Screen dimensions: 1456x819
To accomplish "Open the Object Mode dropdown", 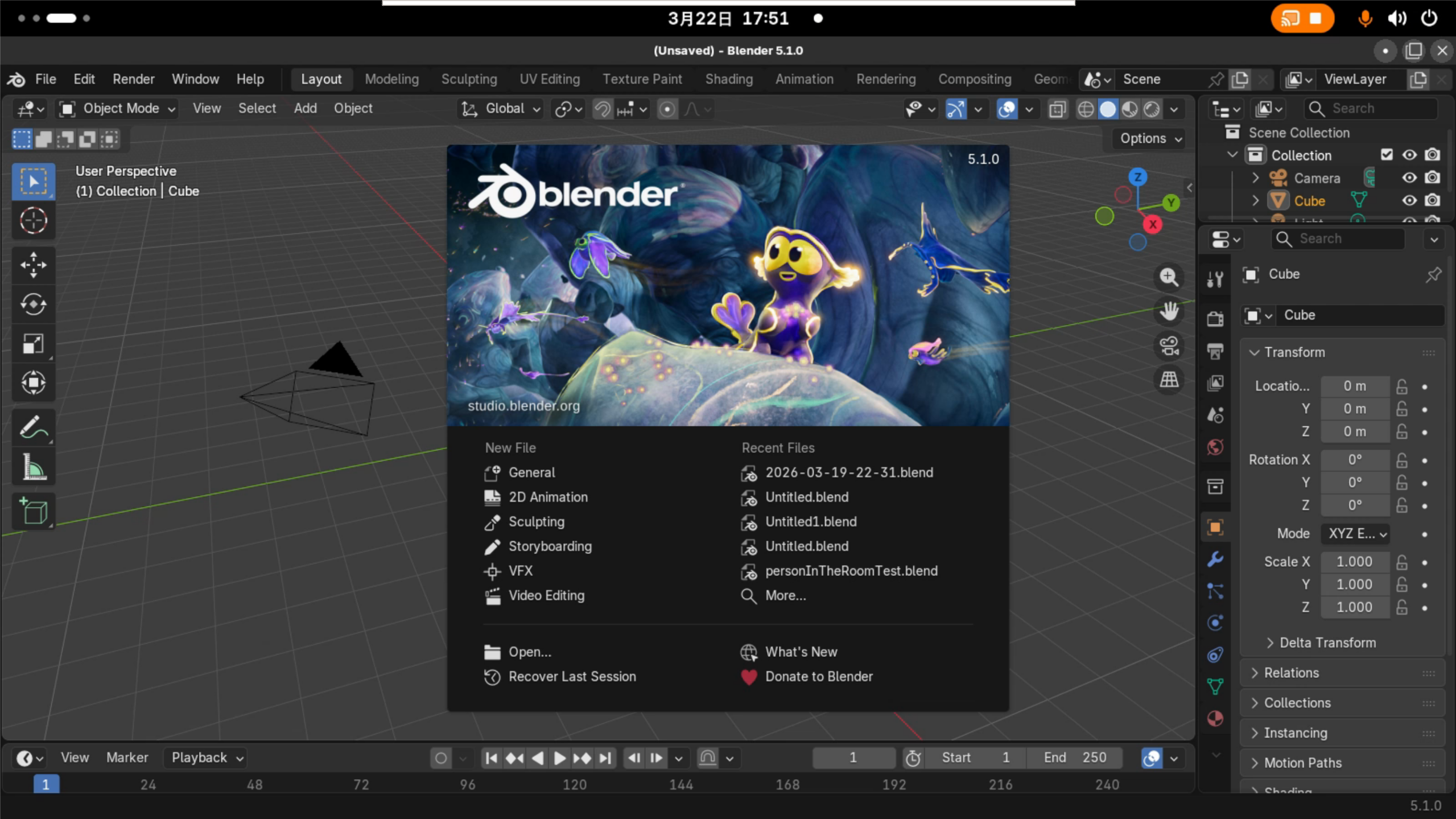I will click(118, 109).
